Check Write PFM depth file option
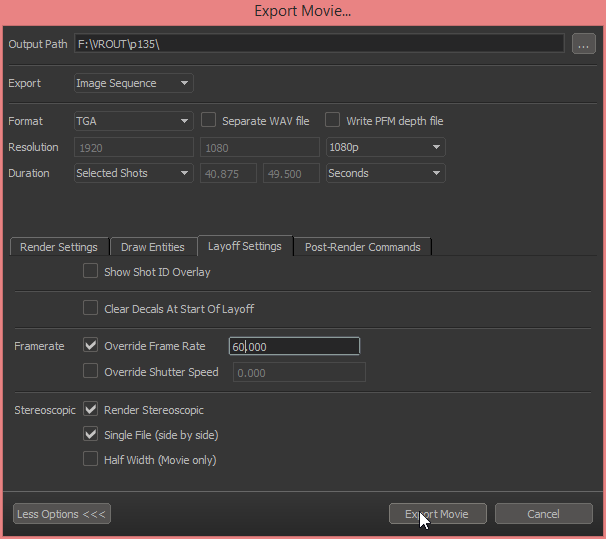 [x=333, y=120]
